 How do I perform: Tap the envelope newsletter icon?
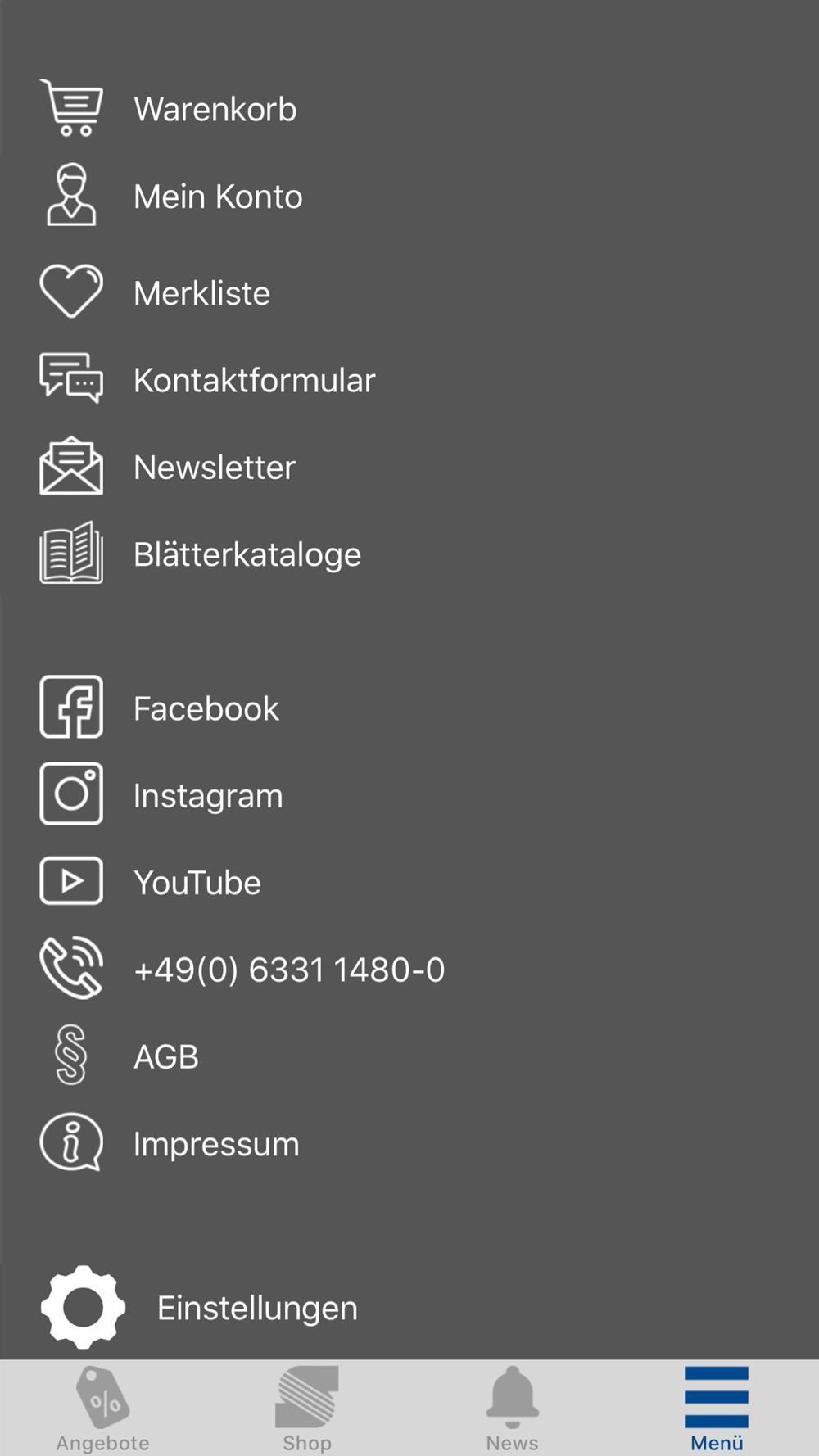coord(71,465)
